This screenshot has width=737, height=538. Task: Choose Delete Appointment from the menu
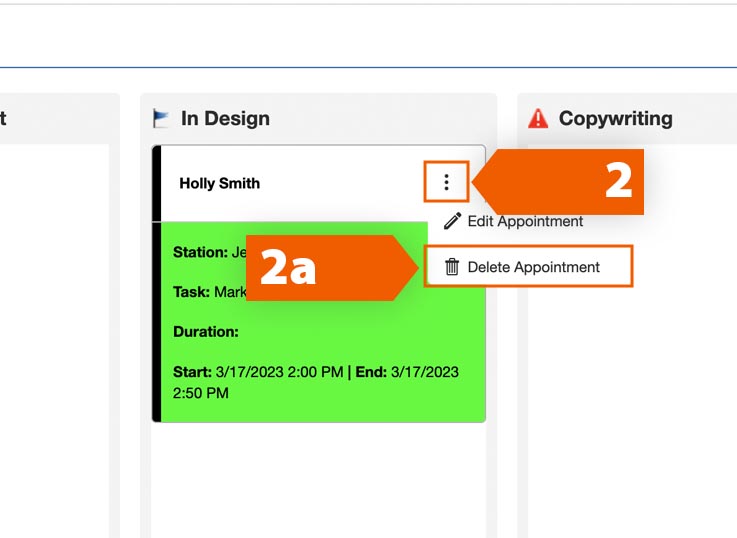(x=533, y=267)
